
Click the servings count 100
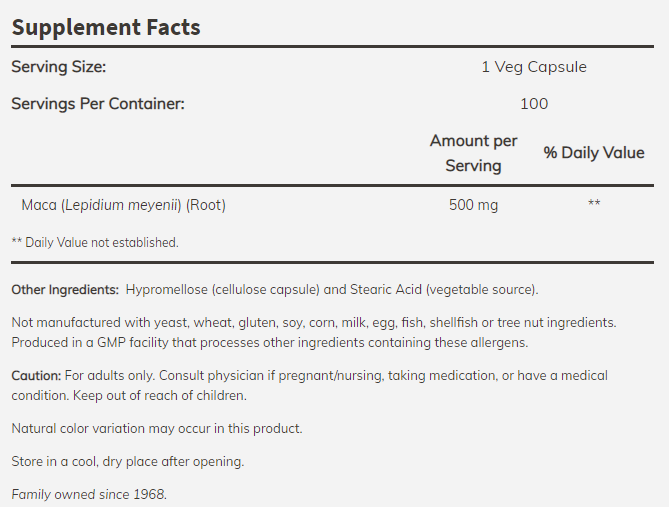(x=534, y=103)
